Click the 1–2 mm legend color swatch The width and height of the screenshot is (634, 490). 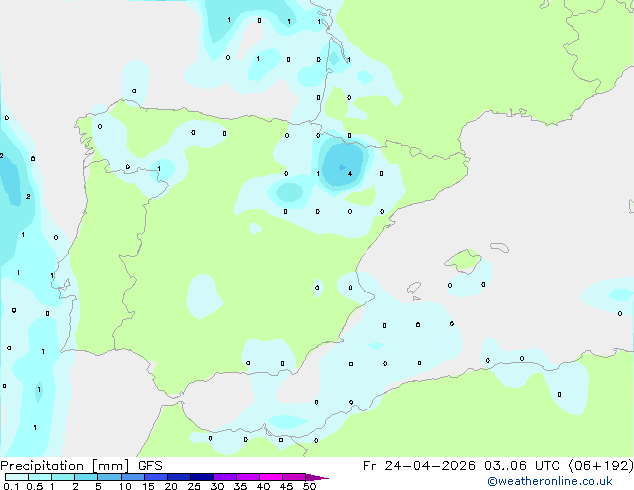tap(63, 477)
